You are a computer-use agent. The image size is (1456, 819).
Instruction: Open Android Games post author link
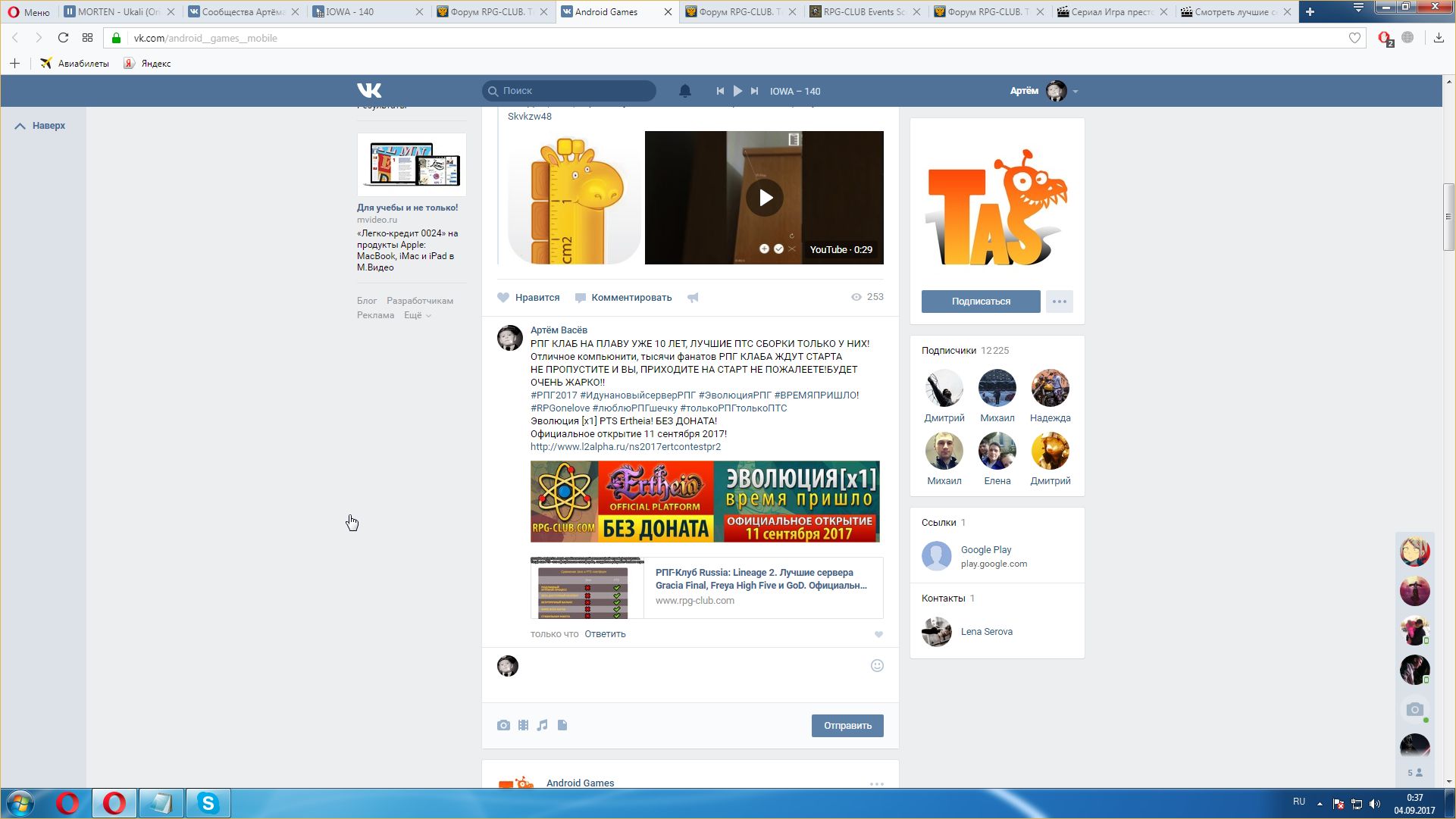pyautogui.click(x=580, y=783)
